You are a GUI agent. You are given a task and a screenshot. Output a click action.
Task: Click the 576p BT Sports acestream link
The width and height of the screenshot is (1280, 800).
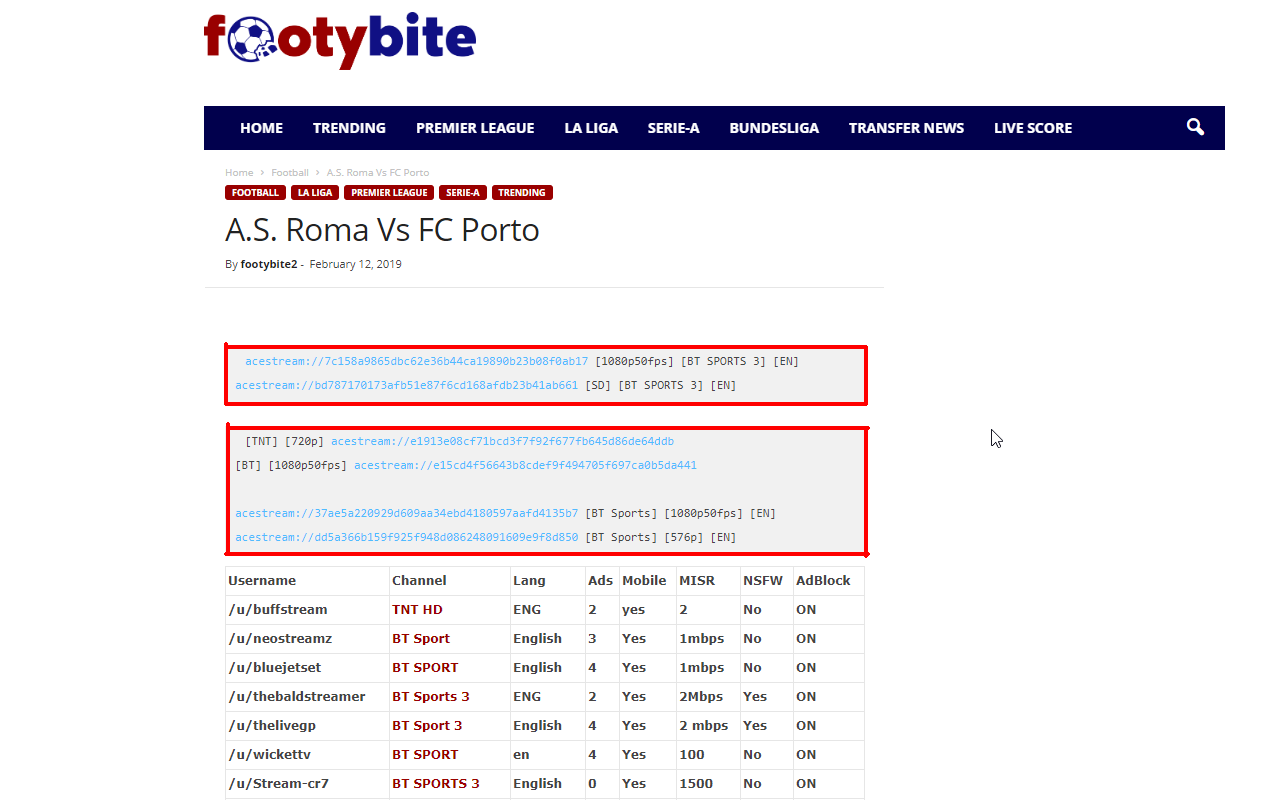404,537
